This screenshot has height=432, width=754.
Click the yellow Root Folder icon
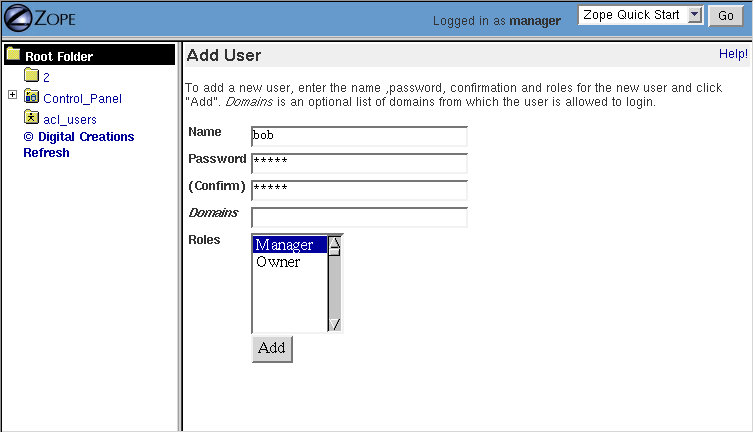tap(13, 55)
